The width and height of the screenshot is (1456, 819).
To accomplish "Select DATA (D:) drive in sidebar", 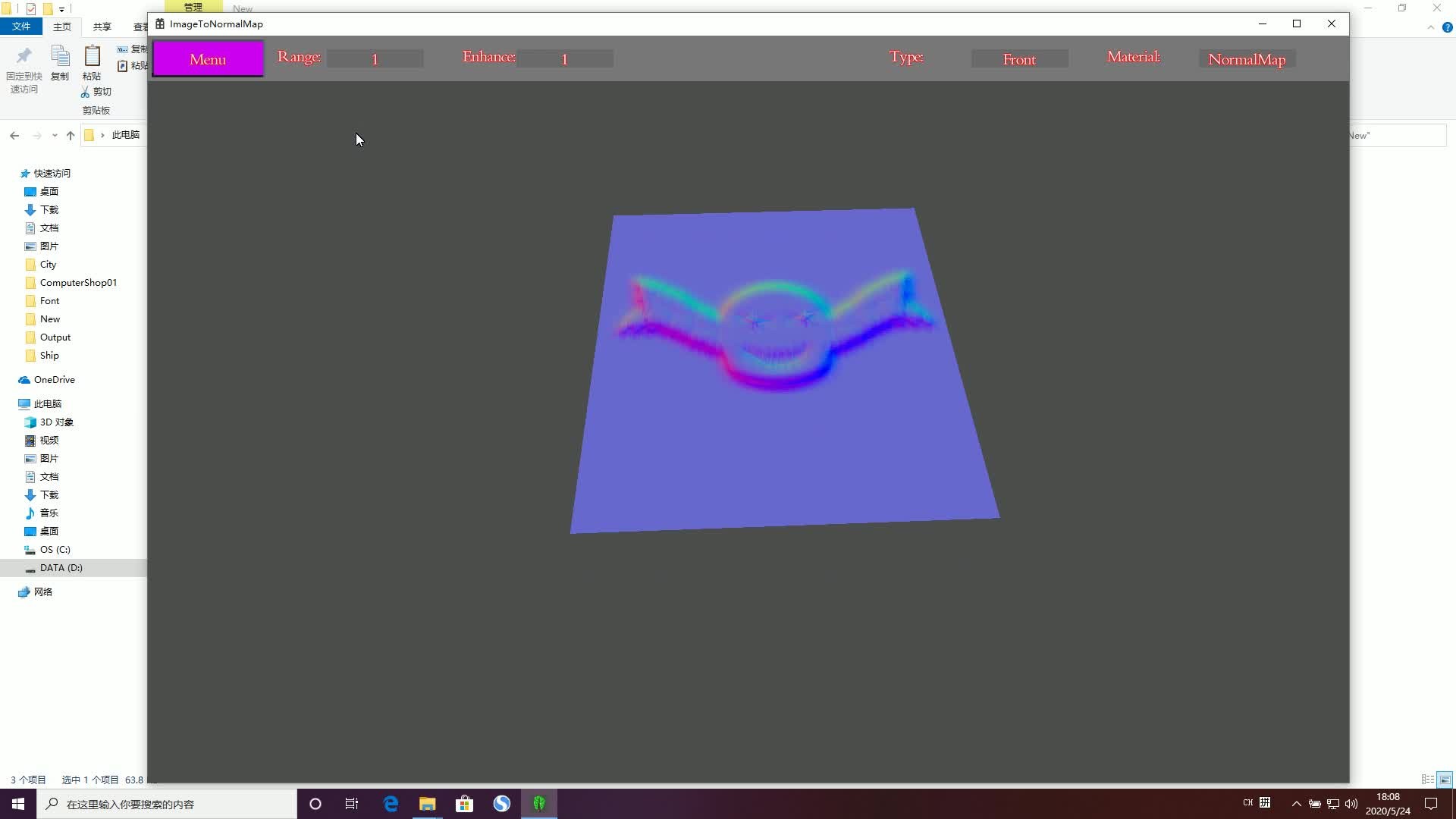I will [61, 568].
